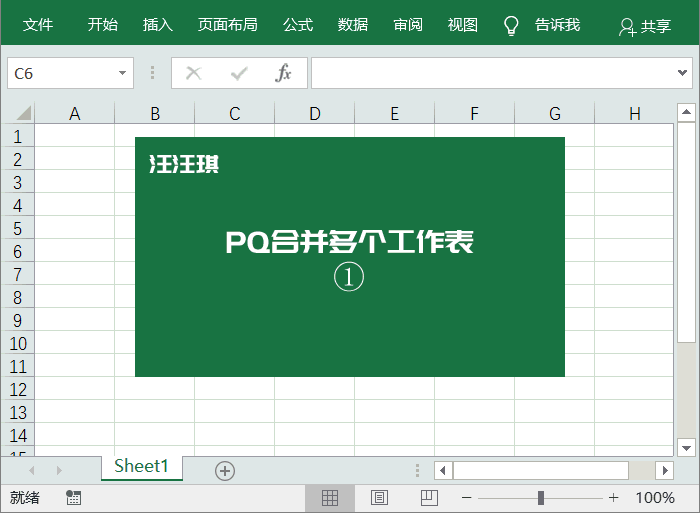This screenshot has height=513, width=700.
Task: Click inside the formula bar input
Action: pyautogui.click(x=493, y=73)
